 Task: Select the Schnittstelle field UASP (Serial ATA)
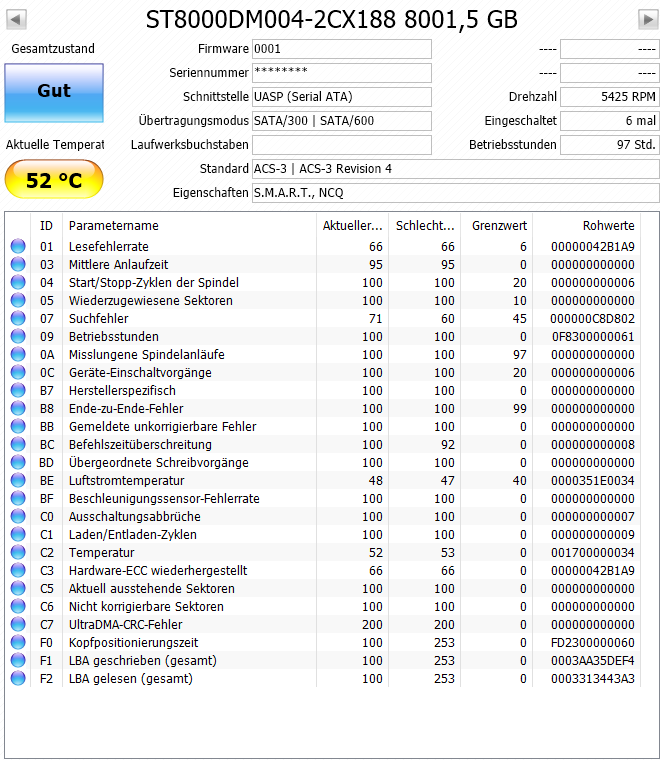tap(342, 97)
